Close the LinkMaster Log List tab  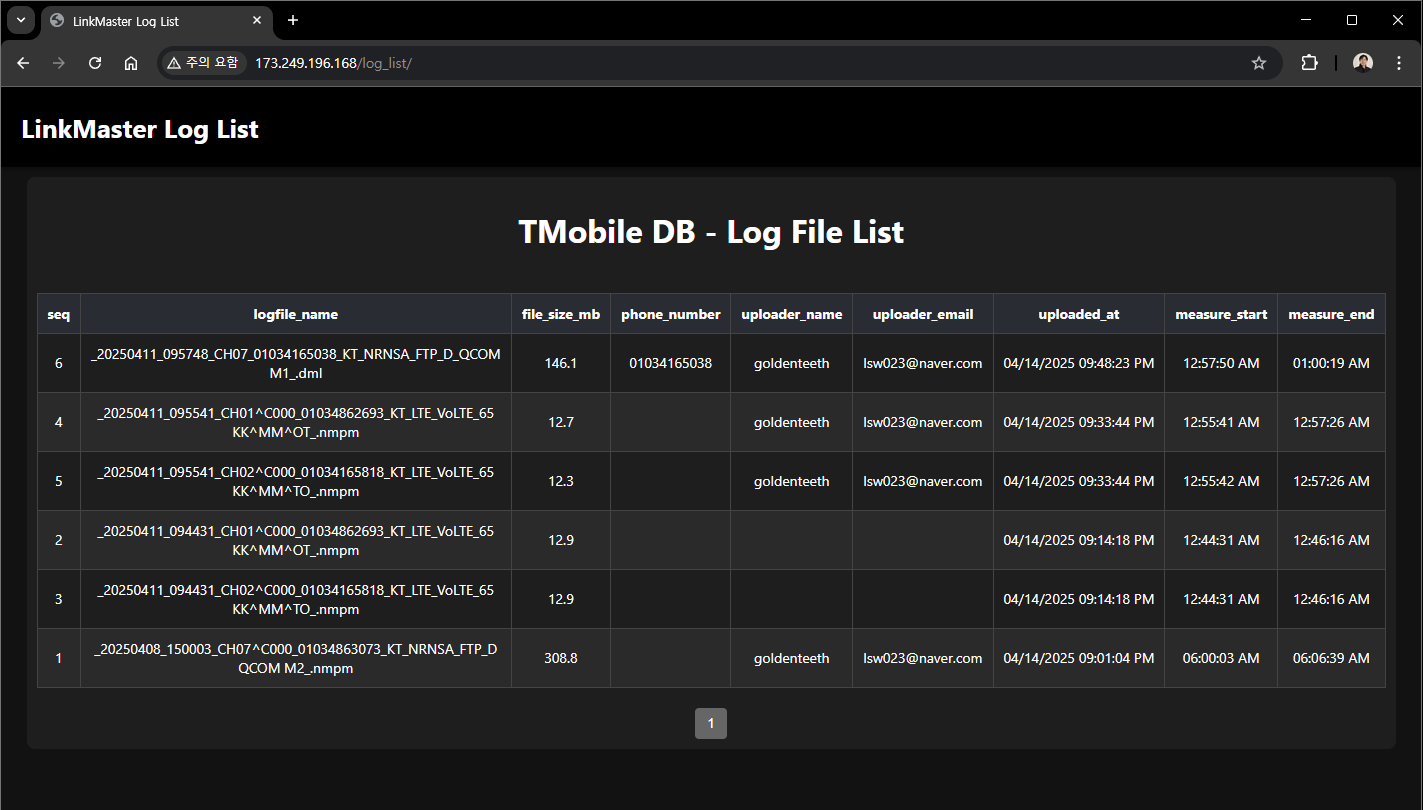click(x=257, y=21)
